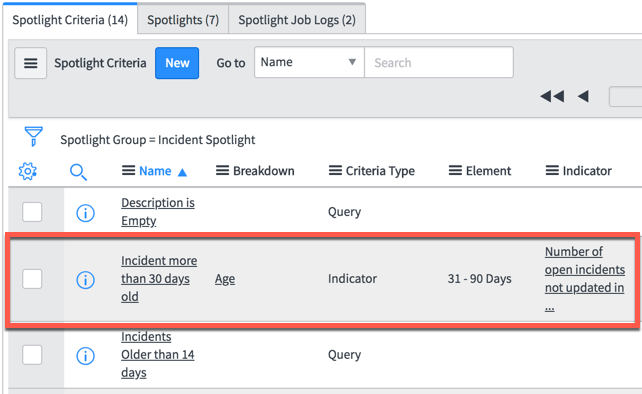Open Indicator column options menu icon
Screen dimensions: 642x394
(552, 170)
